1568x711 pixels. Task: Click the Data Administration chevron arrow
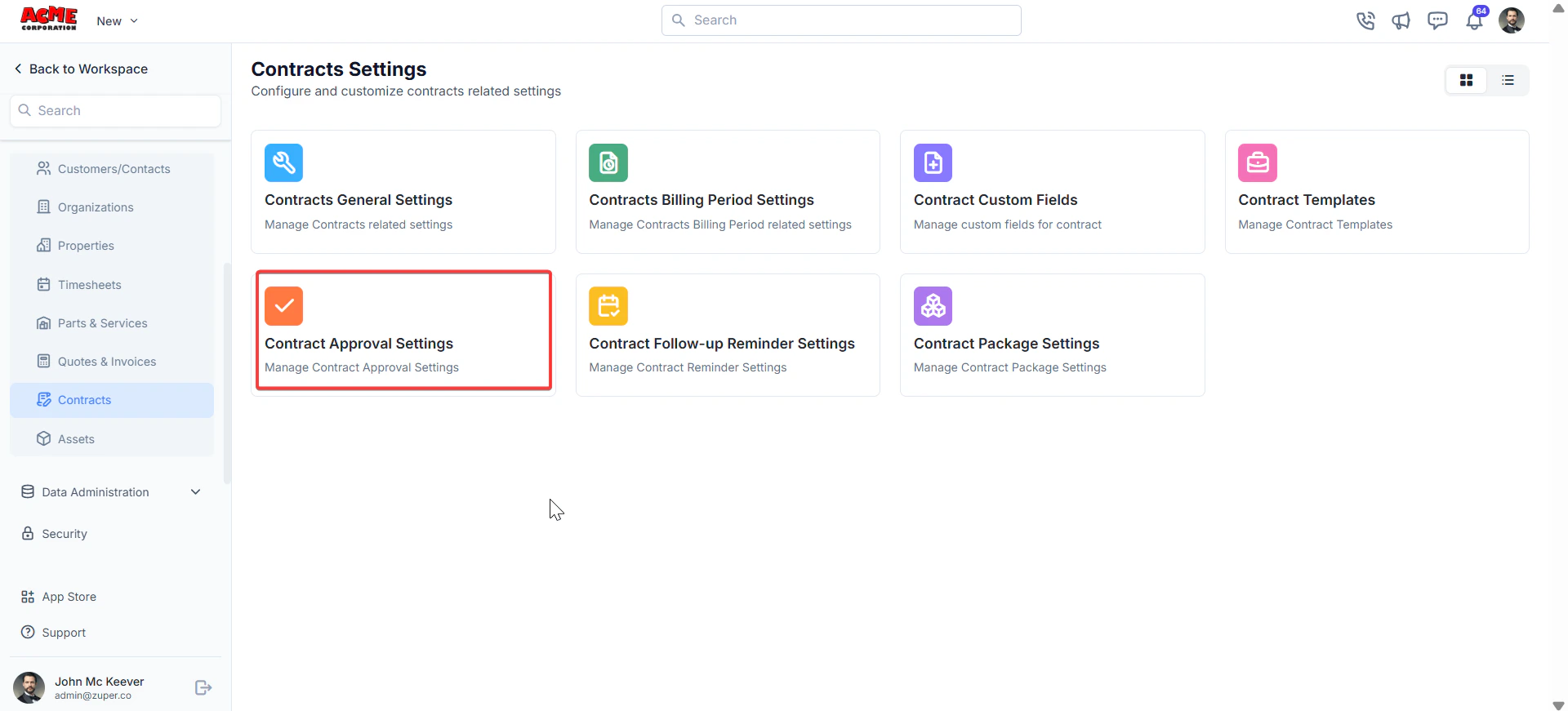tap(195, 492)
